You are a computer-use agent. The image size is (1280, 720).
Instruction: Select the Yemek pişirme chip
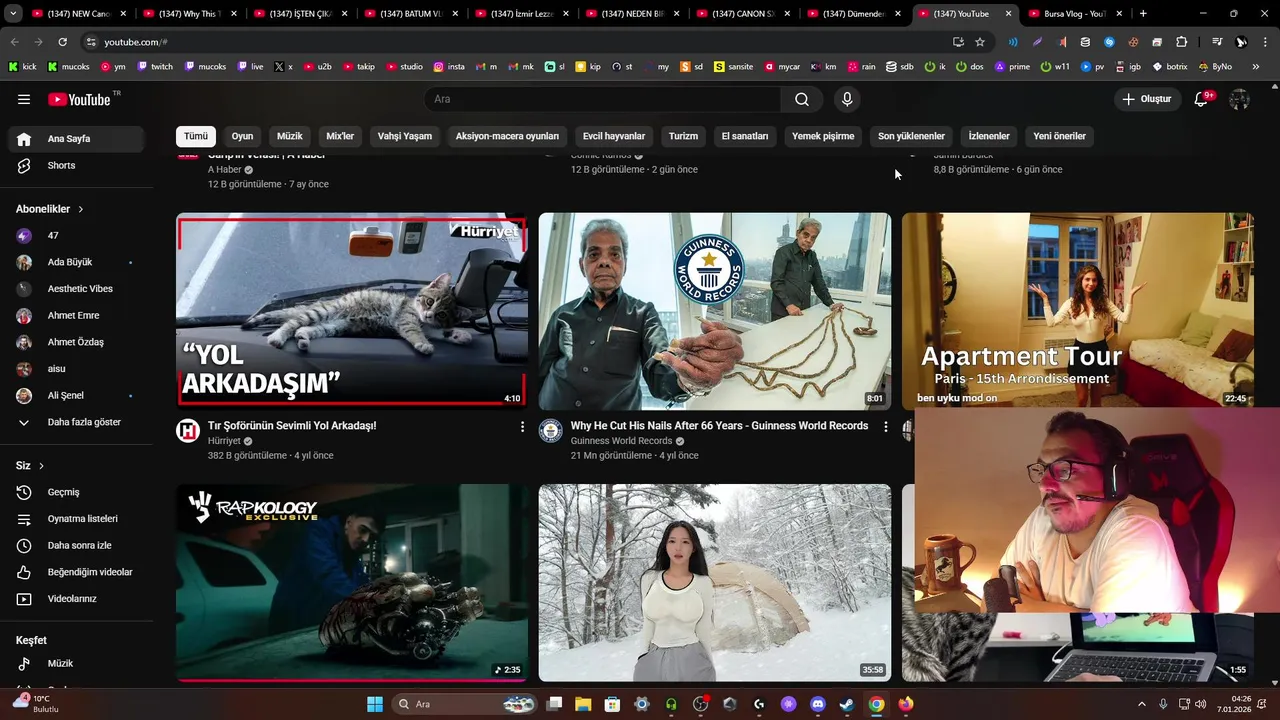pos(823,136)
